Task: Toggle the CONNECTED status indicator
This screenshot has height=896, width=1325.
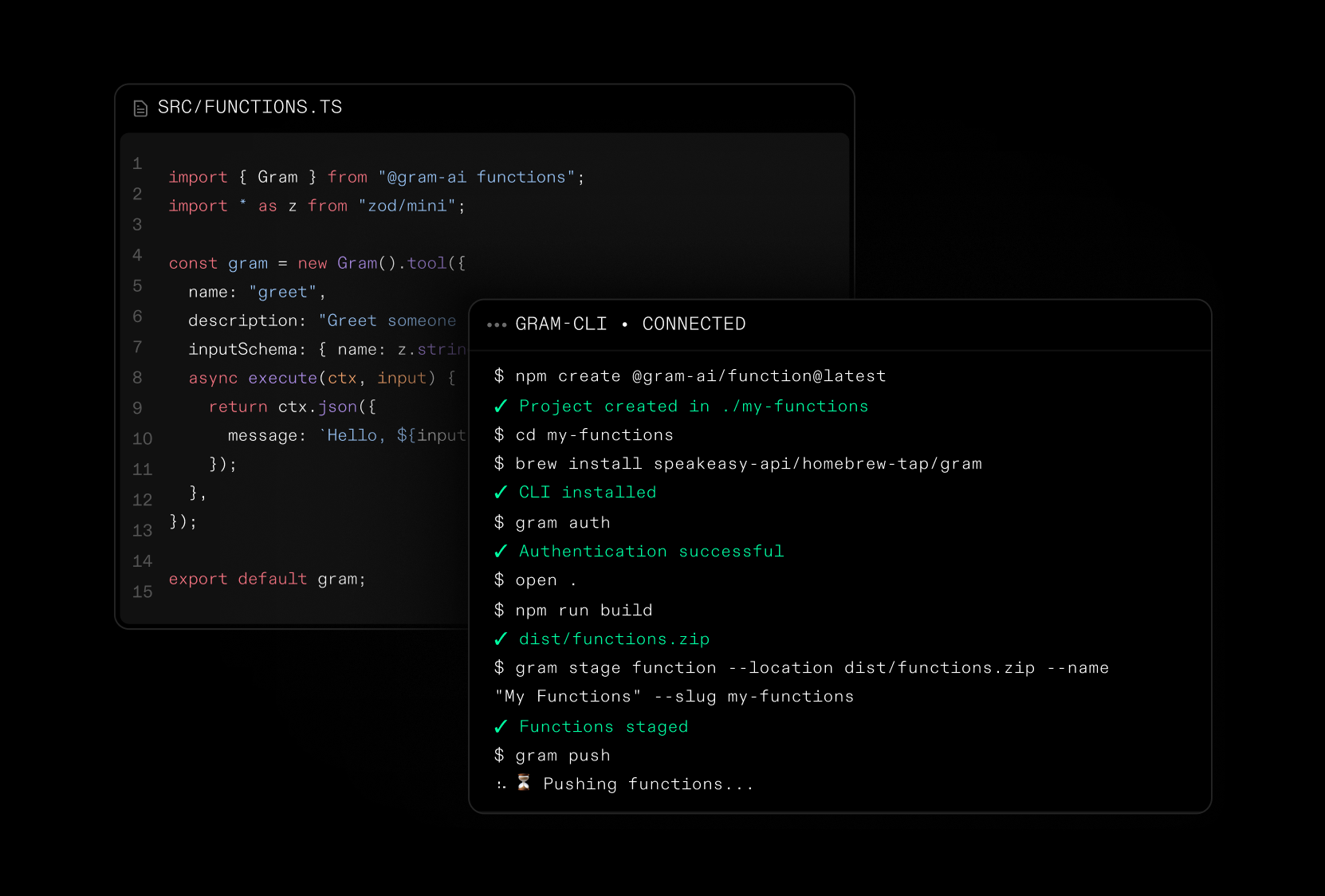Action: tap(694, 324)
